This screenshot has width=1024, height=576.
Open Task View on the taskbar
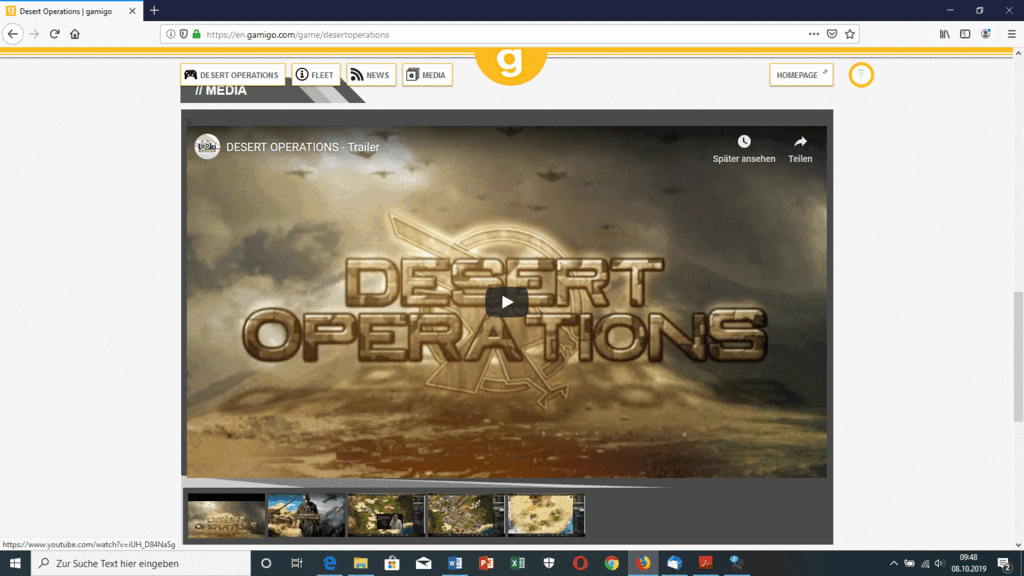(296, 563)
